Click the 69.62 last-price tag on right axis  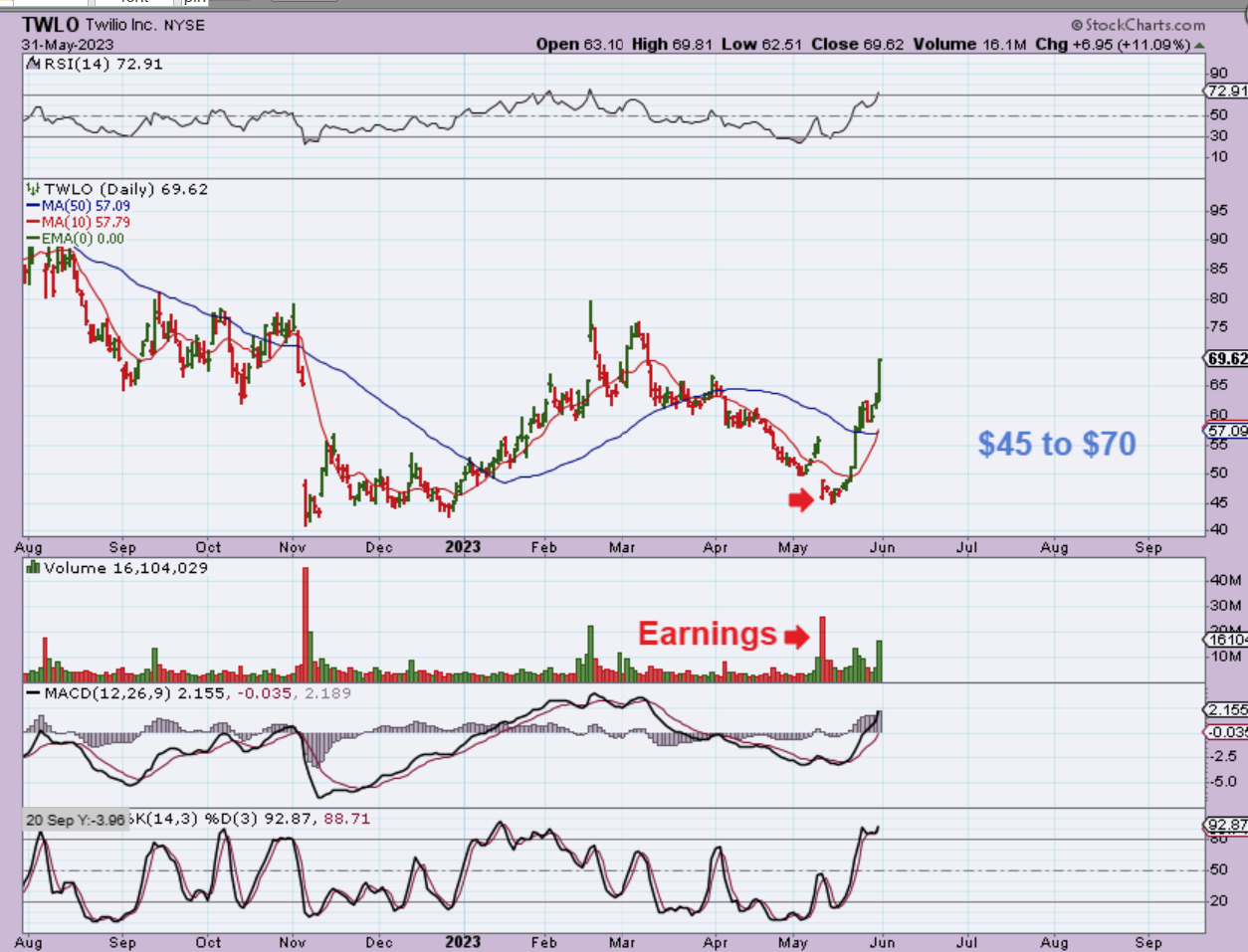tap(1226, 359)
